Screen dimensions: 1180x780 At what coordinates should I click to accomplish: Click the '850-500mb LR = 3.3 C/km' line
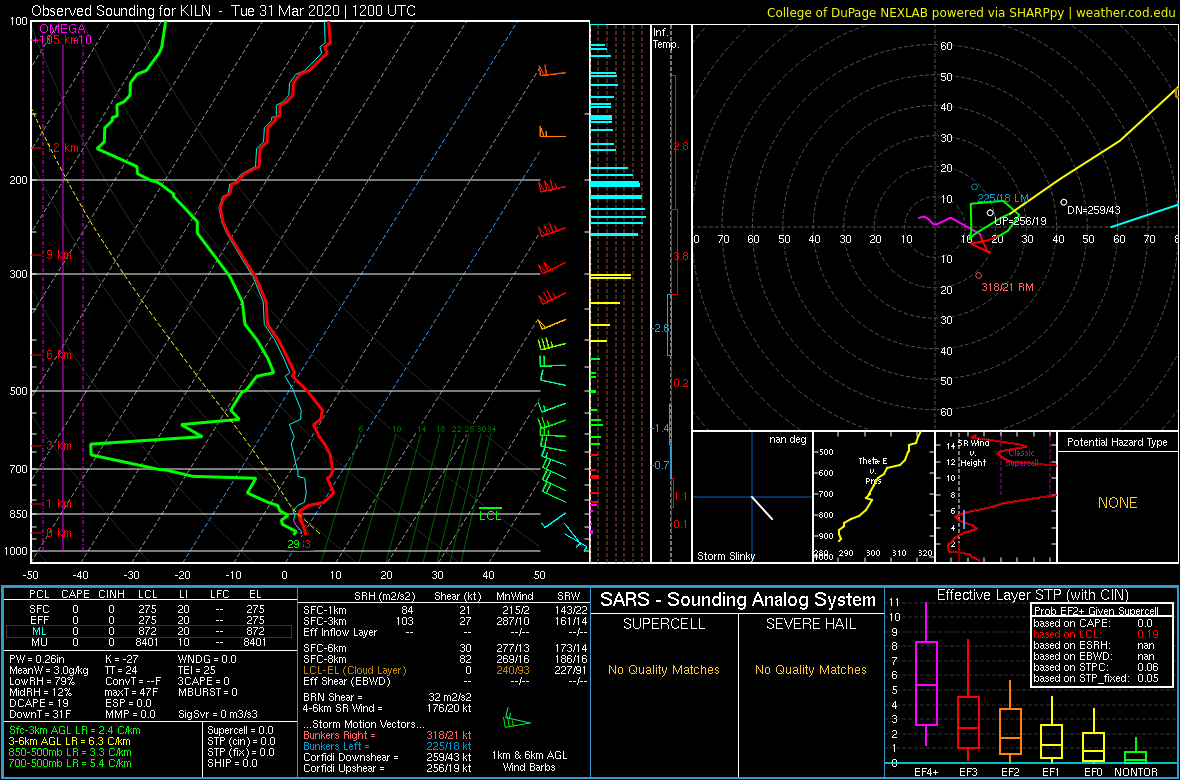[70, 751]
